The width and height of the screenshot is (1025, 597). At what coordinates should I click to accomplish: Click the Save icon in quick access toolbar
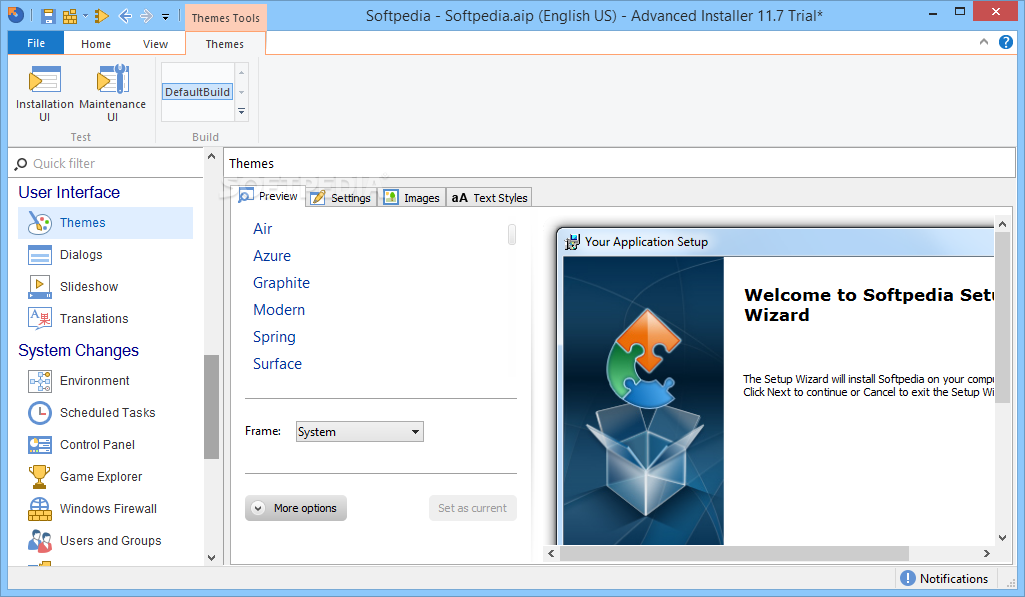click(48, 16)
